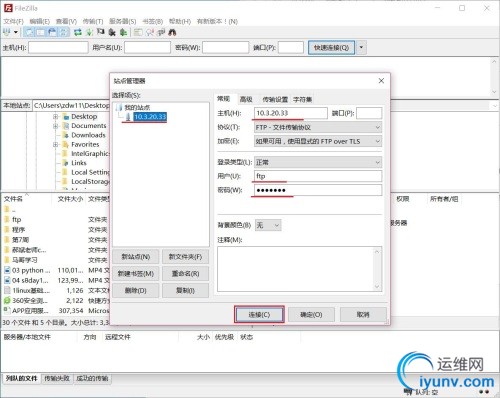Click the 确定(O) button
Viewport: 500px width, 398px height.
311,314
